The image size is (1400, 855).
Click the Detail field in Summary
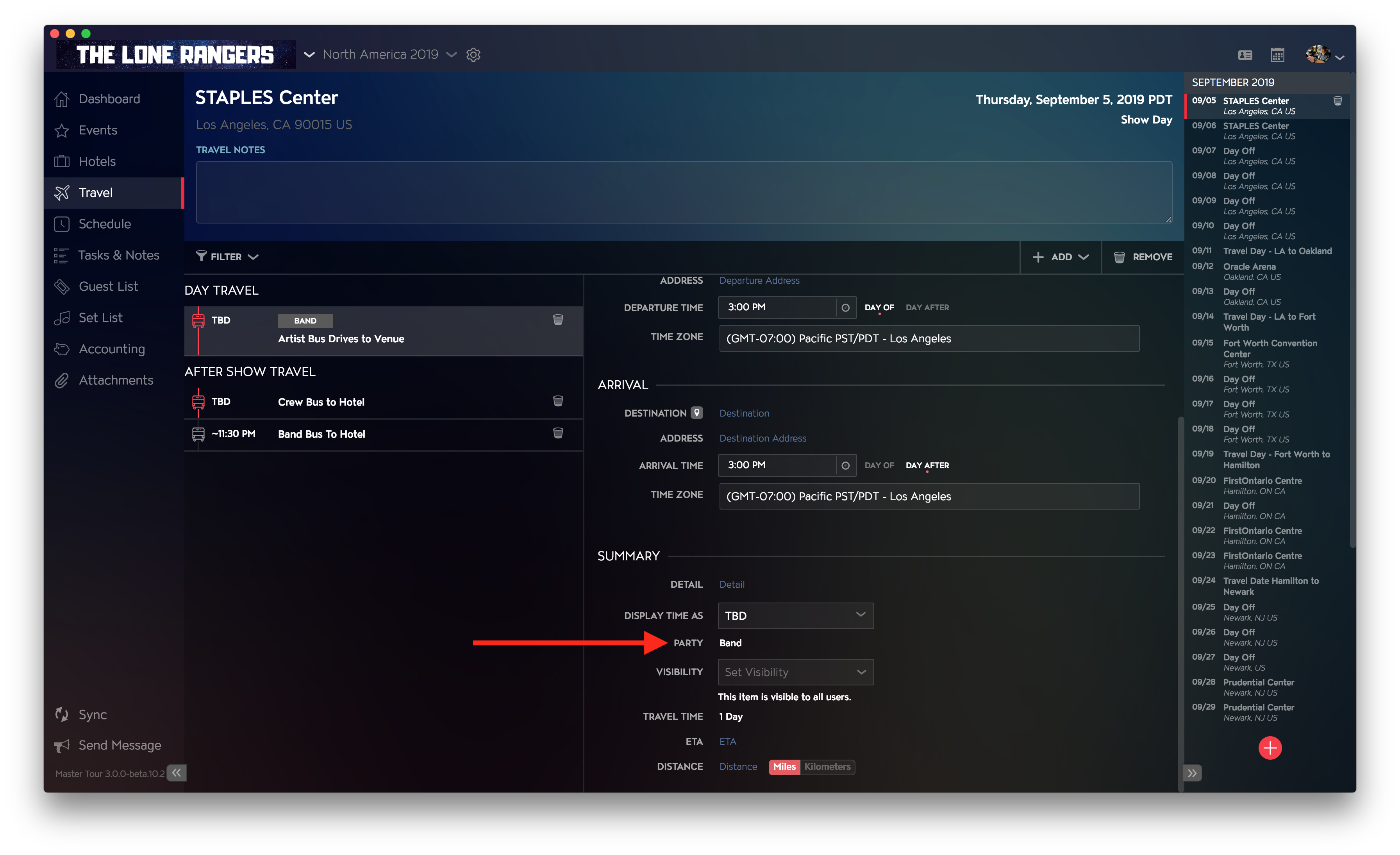(x=732, y=585)
